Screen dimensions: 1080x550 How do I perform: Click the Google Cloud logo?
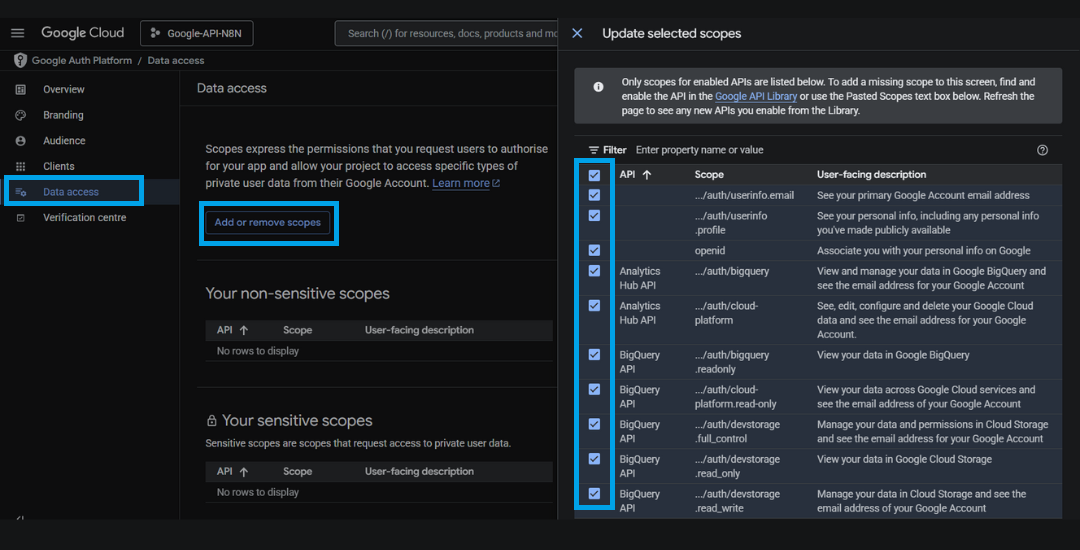point(83,32)
